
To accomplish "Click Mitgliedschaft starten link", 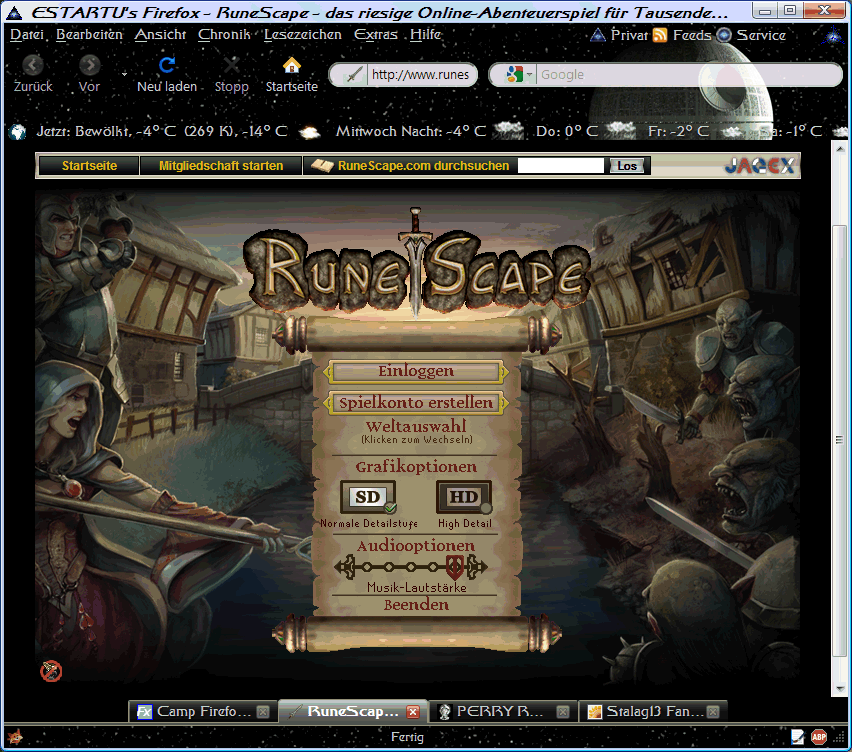I will (221, 166).
